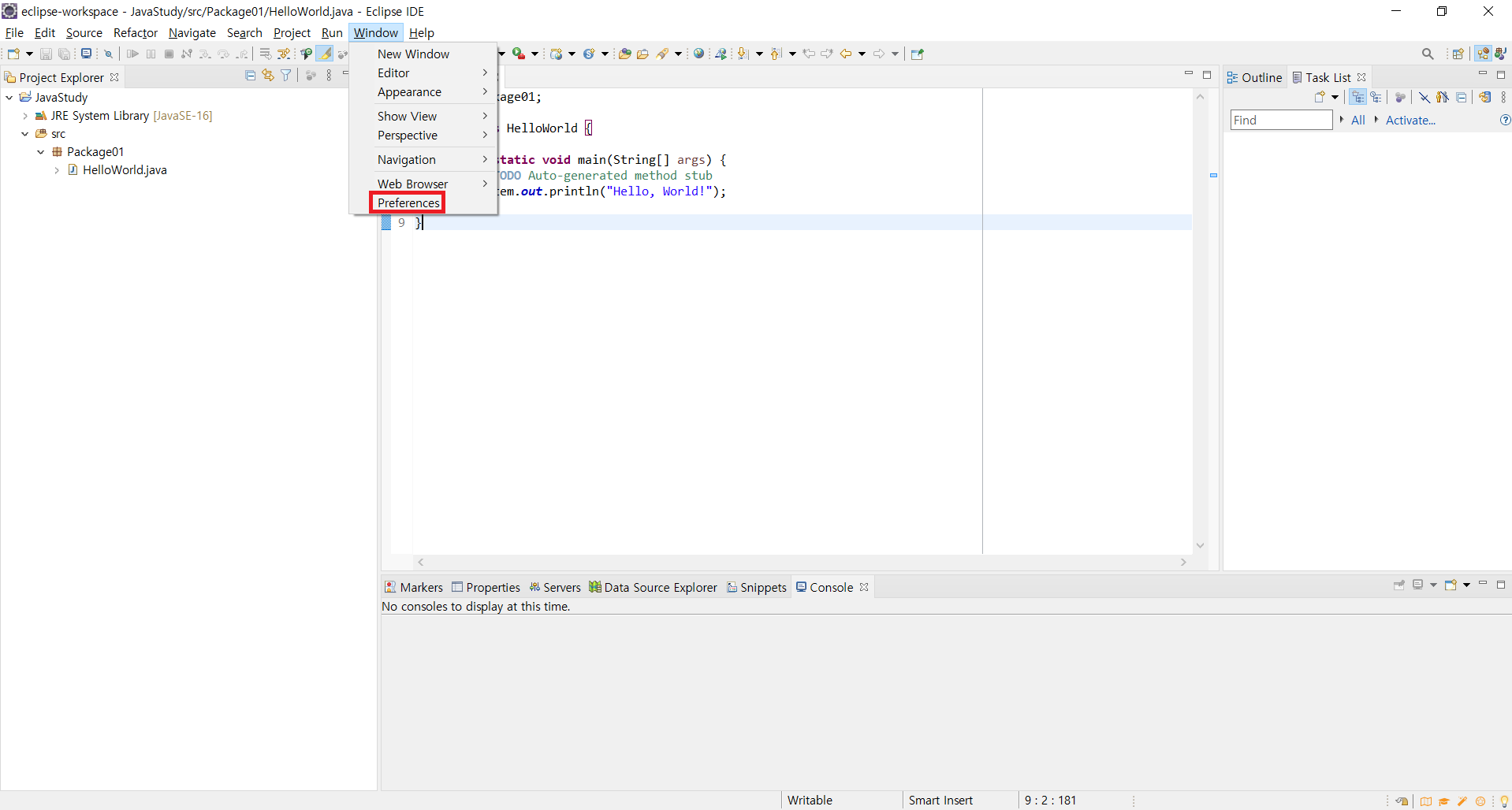Image resolution: width=1512 pixels, height=810 pixels.
Task: Switch to Java perspective icon
Action: pyautogui.click(x=1500, y=54)
